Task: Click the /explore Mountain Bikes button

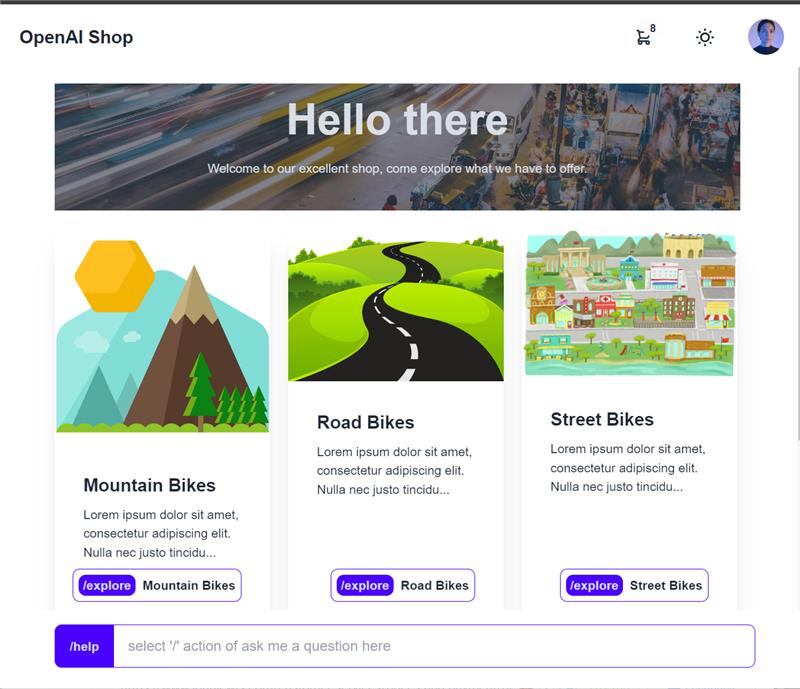Action: point(157,585)
